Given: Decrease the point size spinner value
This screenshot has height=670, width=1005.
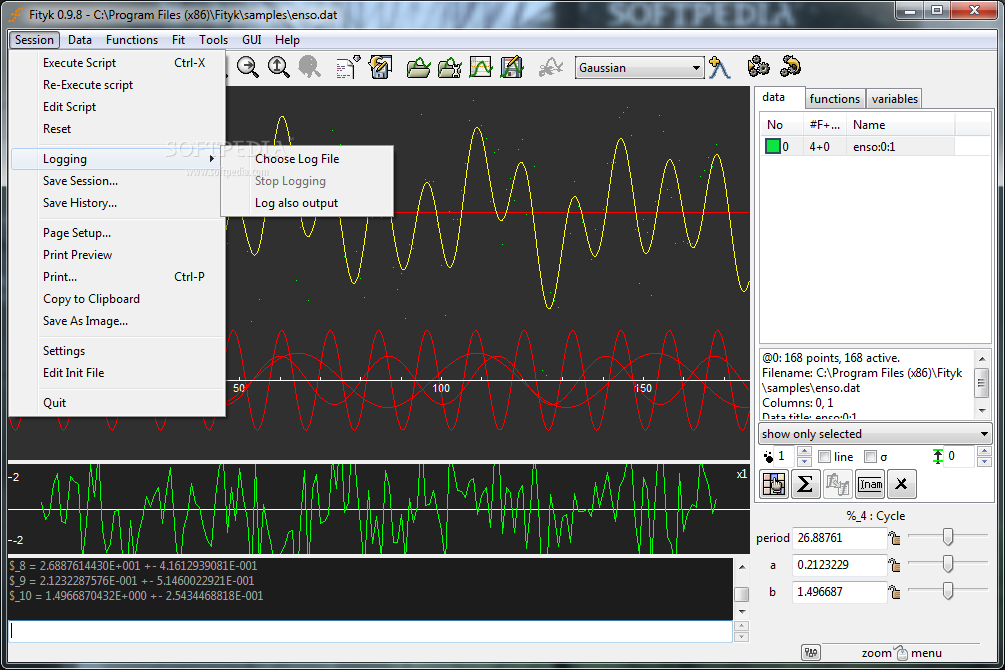Looking at the screenshot, I should pos(804,462).
